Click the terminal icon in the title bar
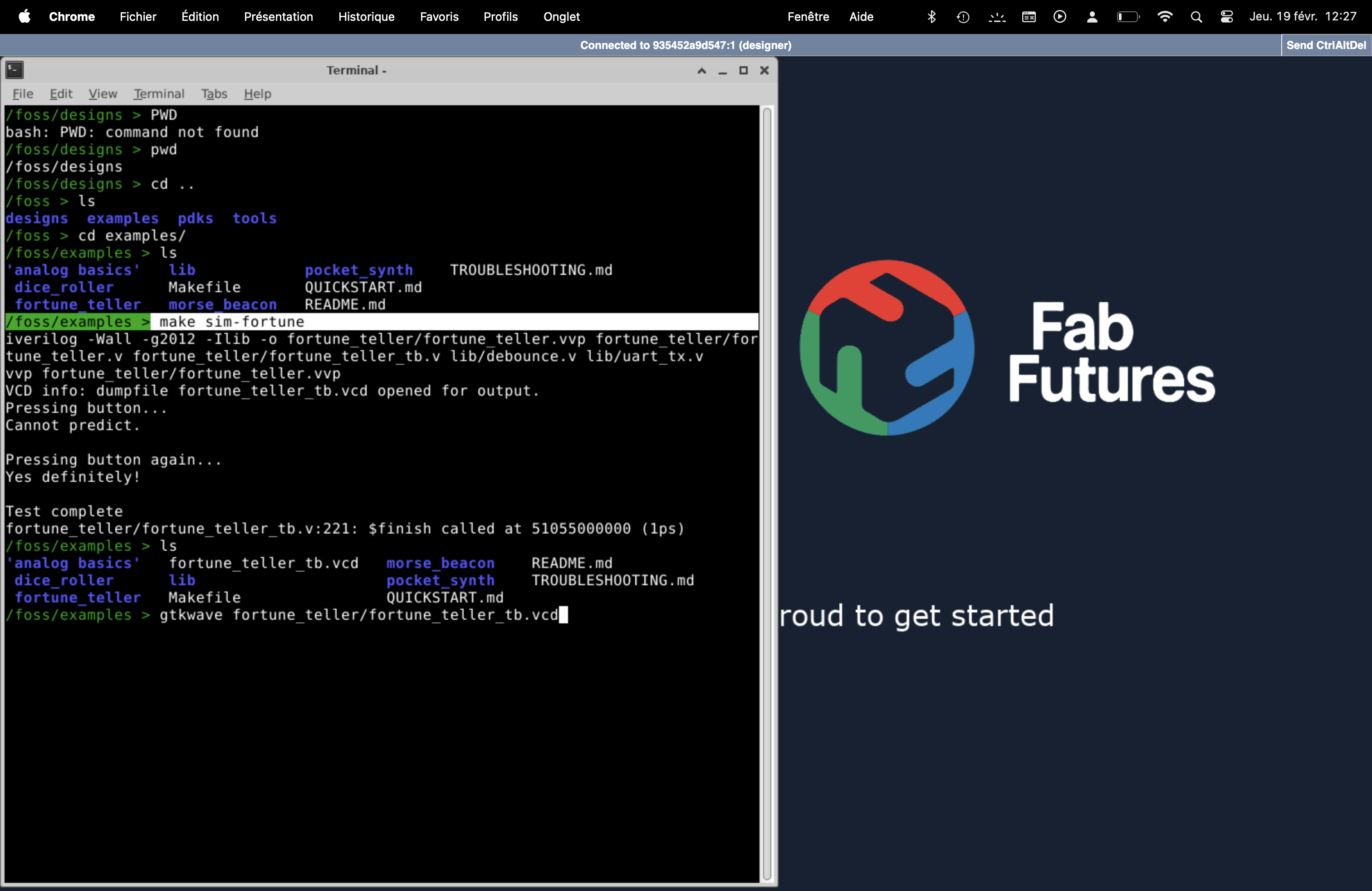This screenshot has width=1372, height=891. (15, 70)
